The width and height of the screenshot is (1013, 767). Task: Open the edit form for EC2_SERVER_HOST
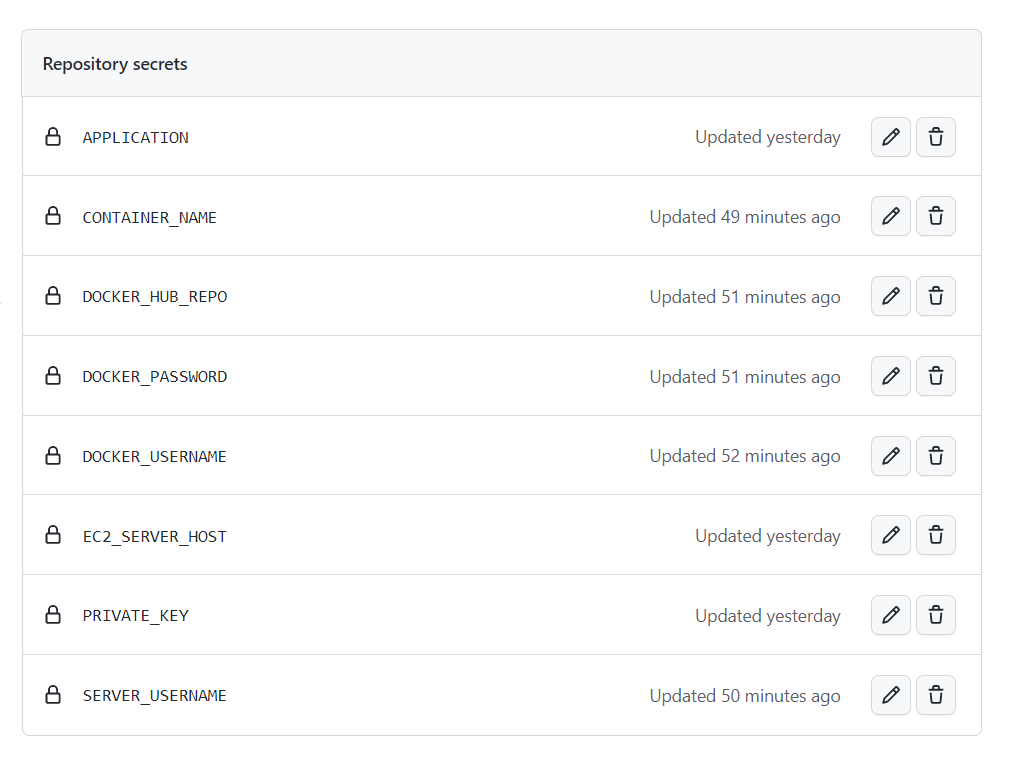pyautogui.click(x=890, y=535)
